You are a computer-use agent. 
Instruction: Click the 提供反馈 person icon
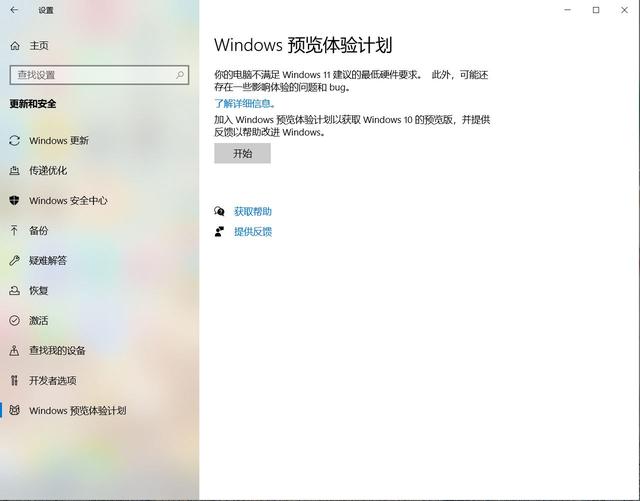(x=219, y=232)
